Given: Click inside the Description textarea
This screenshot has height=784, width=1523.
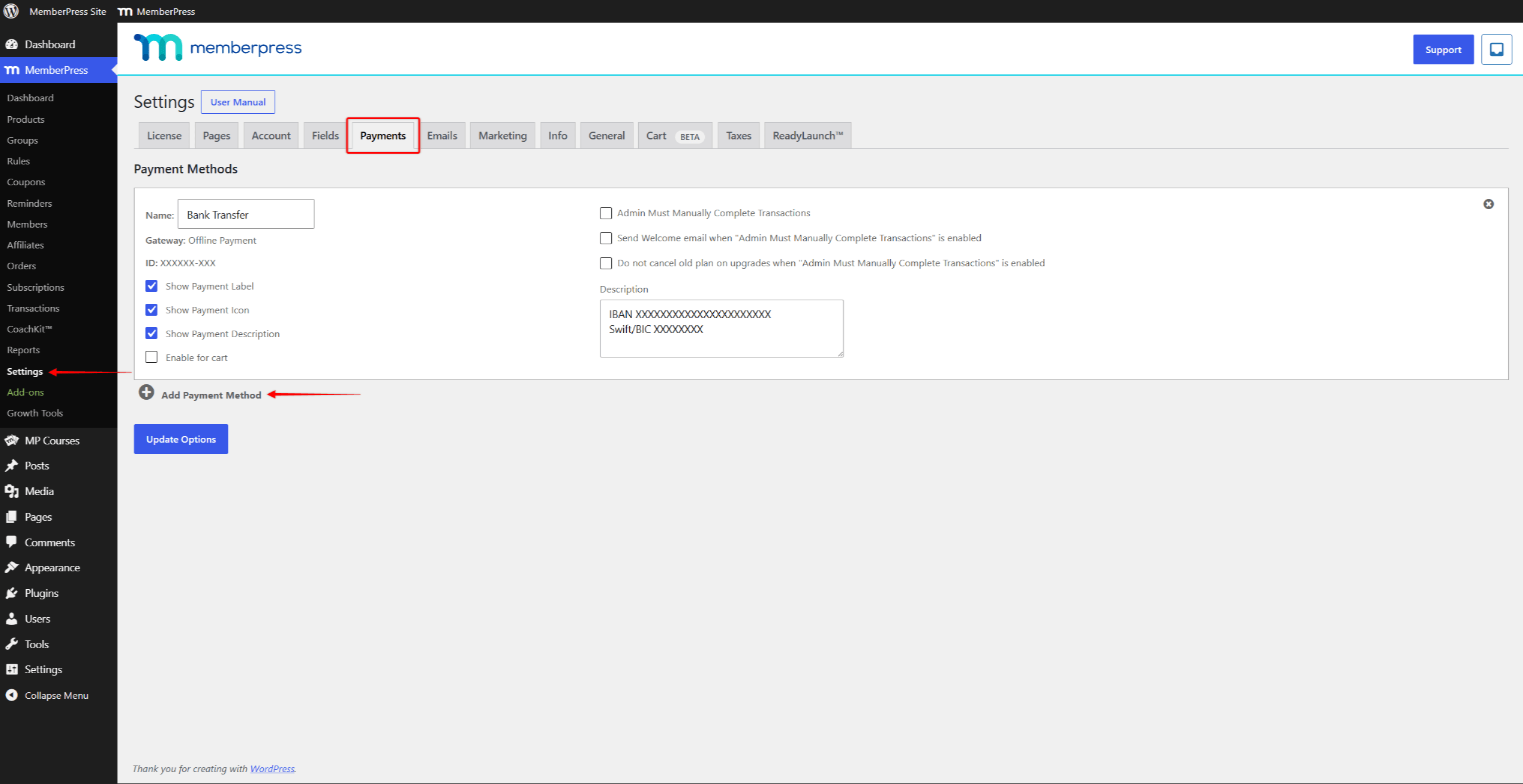Looking at the screenshot, I should point(722,329).
